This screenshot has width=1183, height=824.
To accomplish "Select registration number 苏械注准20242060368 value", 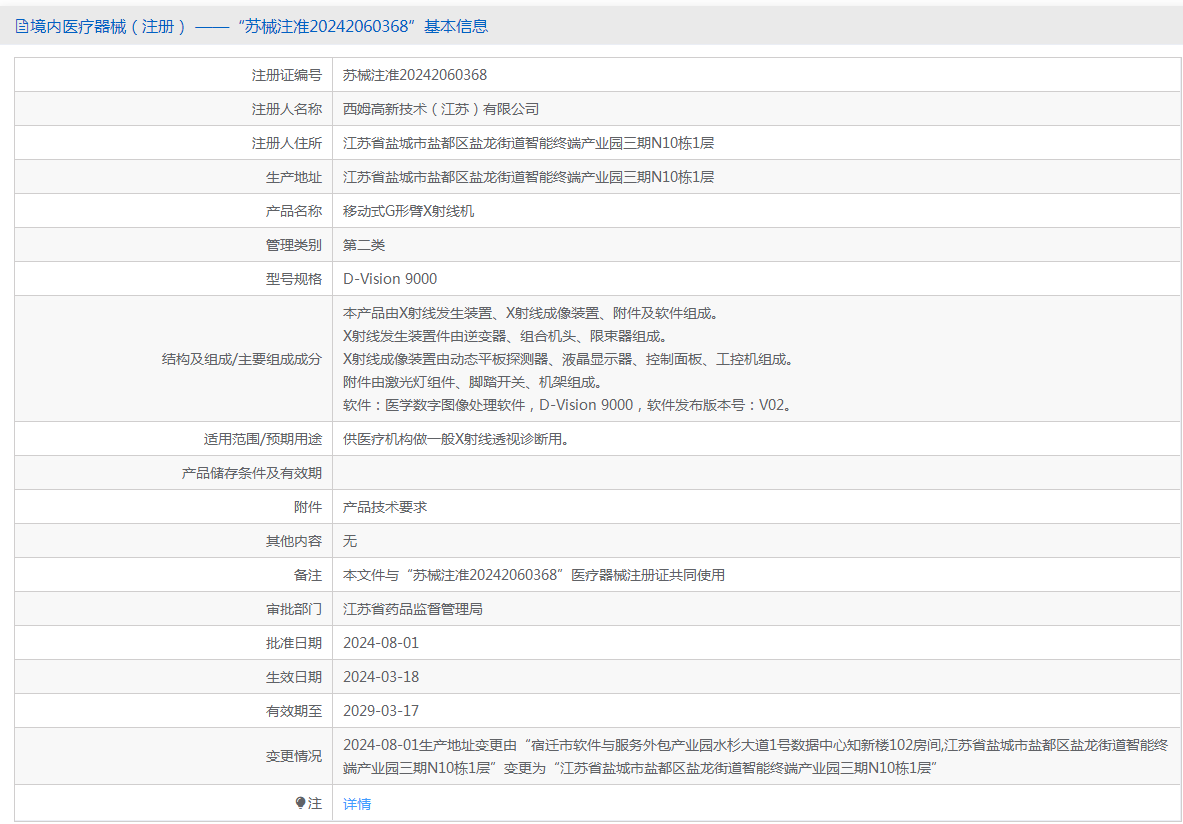I will click(x=414, y=75).
